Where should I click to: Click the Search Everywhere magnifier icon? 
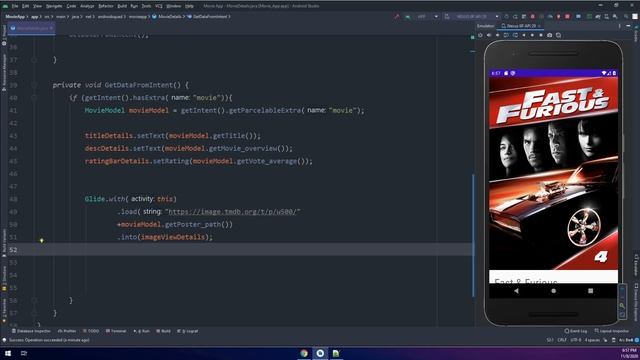pos(626,17)
